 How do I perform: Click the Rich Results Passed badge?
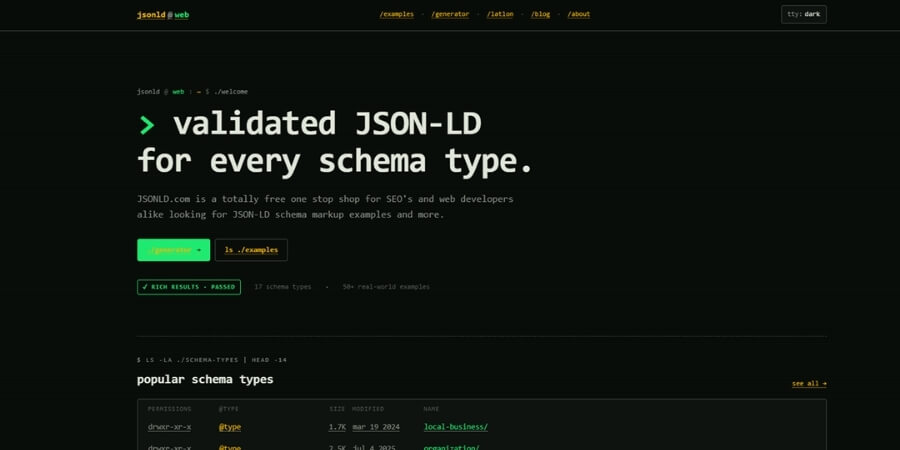[189, 287]
